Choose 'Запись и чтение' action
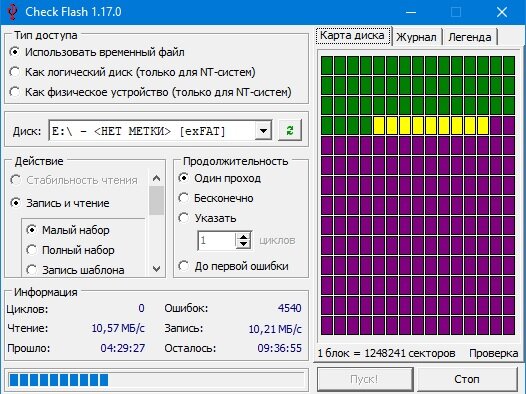526x394 pixels. pyautogui.click(x=60, y=203)
